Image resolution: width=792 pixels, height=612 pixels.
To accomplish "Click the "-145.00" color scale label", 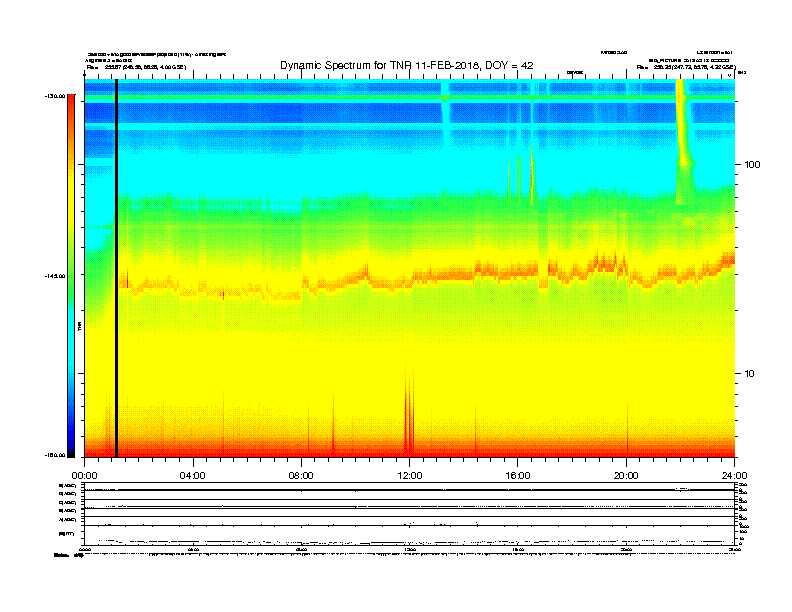I will tap(55, 276).
